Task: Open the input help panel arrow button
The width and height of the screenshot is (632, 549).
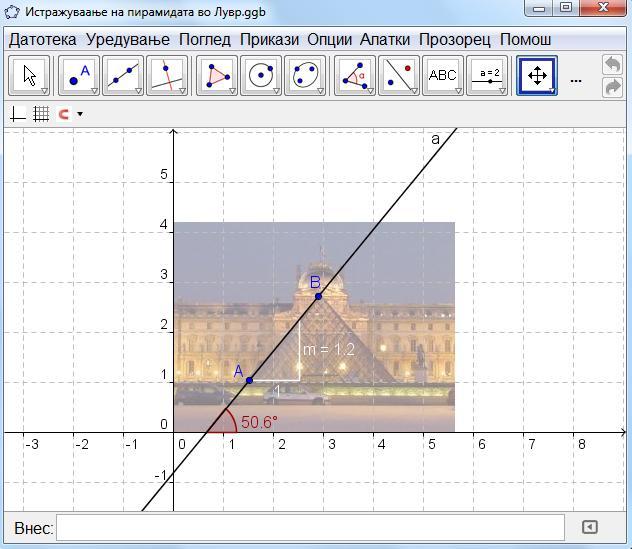Action: [x=590, y=527]
